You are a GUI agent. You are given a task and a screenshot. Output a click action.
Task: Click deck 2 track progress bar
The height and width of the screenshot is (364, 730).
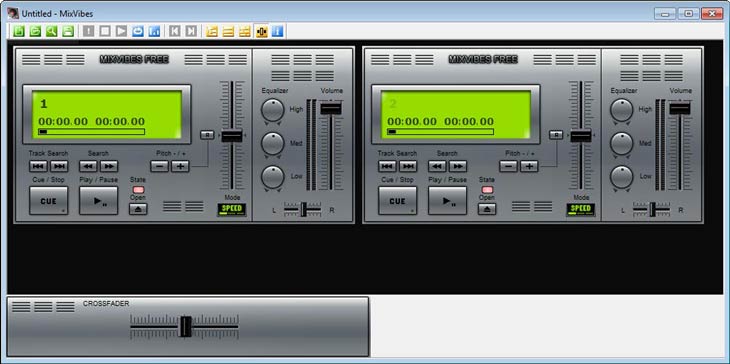point(441,132)
